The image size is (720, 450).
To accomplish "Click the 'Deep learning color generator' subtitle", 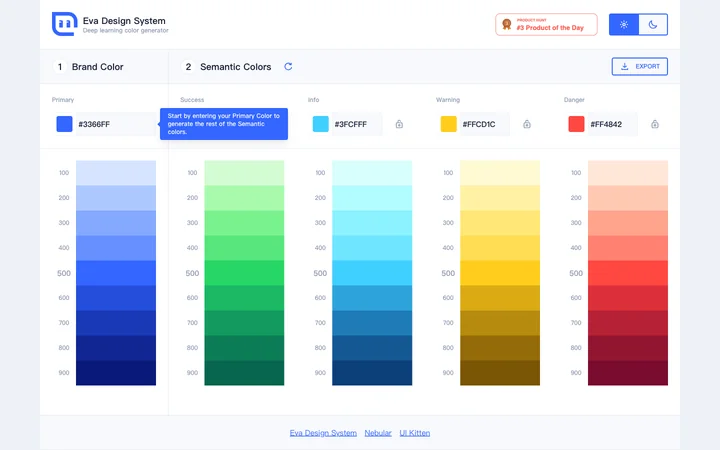I will click(125, 31).
